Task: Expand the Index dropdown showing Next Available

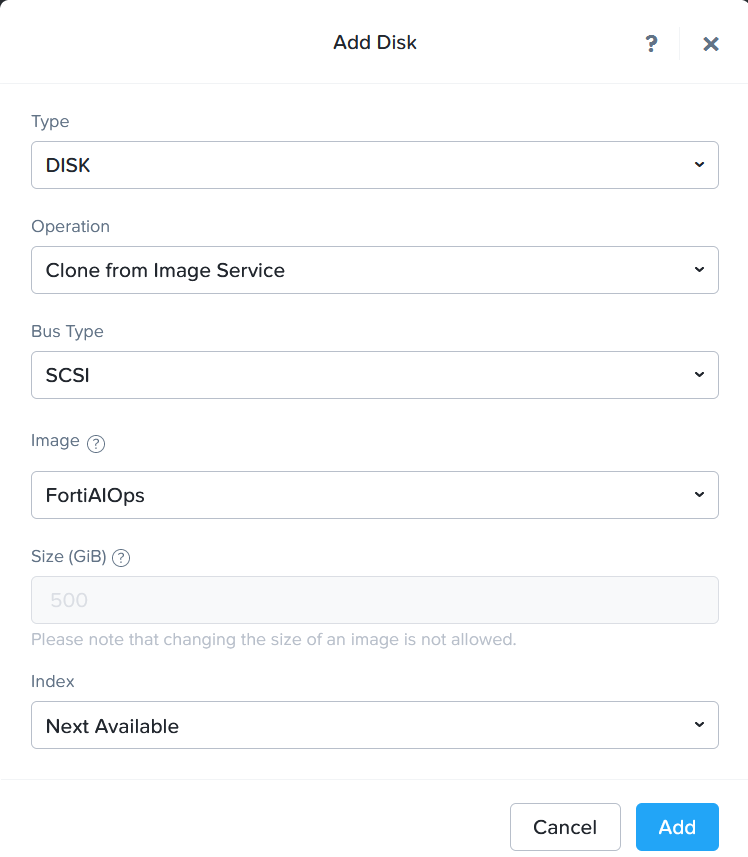Action: point(360,725)
